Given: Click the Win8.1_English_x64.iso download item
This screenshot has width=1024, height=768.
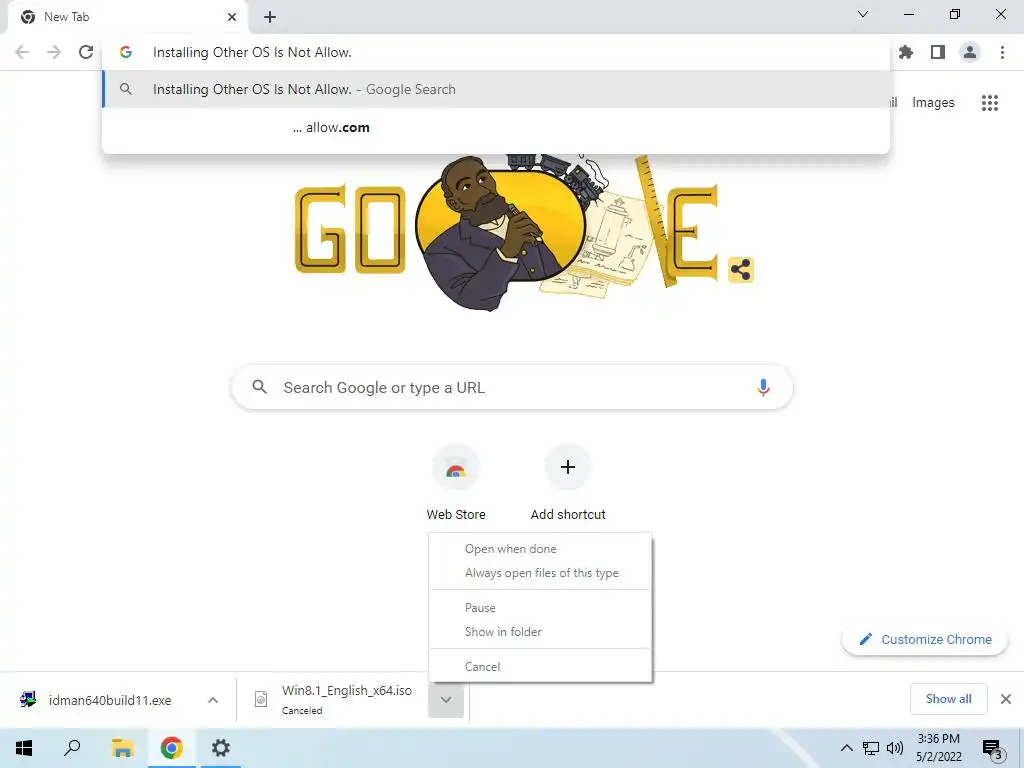Looking at the screenshot, I should pyautogui.click(x=334, y=700).
